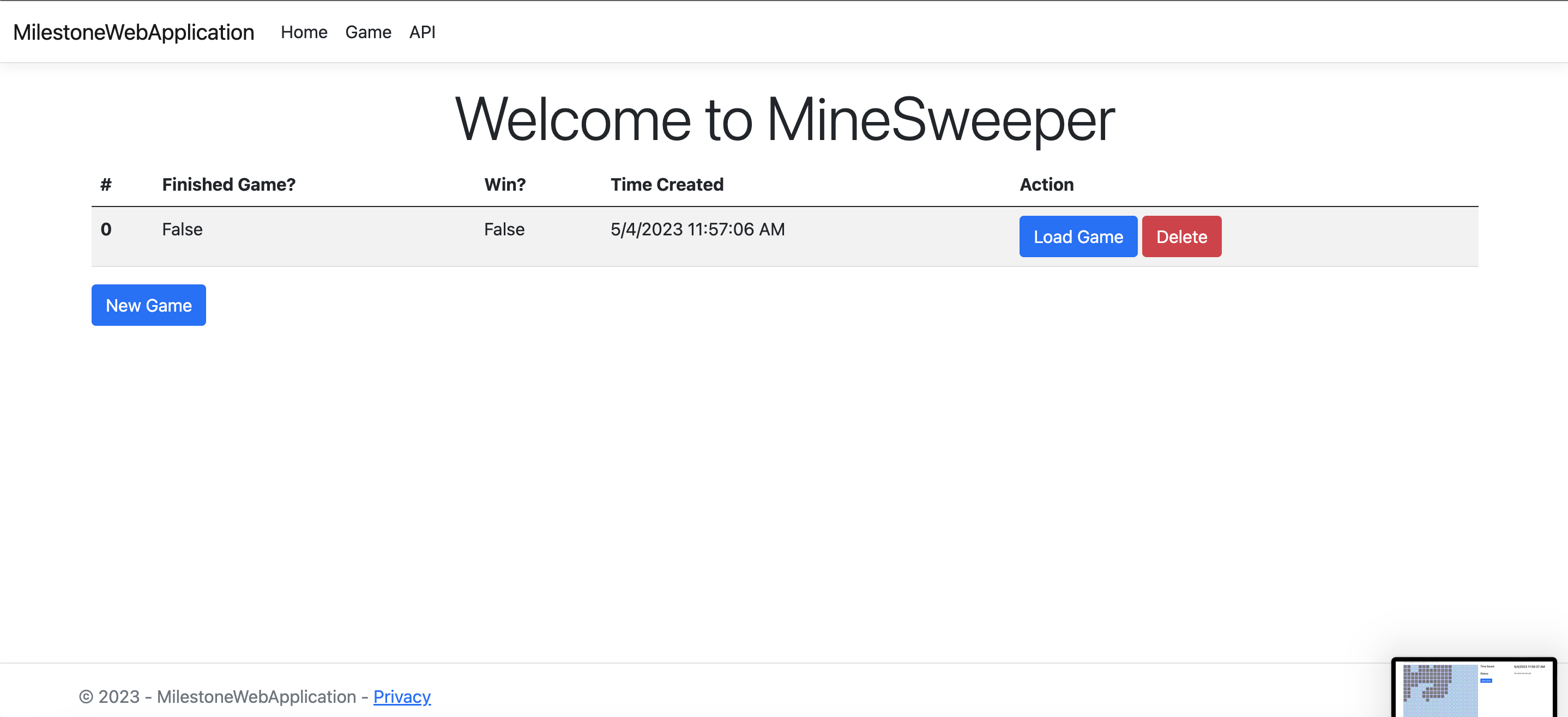The width and height of the screenshot is (1568, 717).
Task: Go to the Home page
Action: point(304,32)
